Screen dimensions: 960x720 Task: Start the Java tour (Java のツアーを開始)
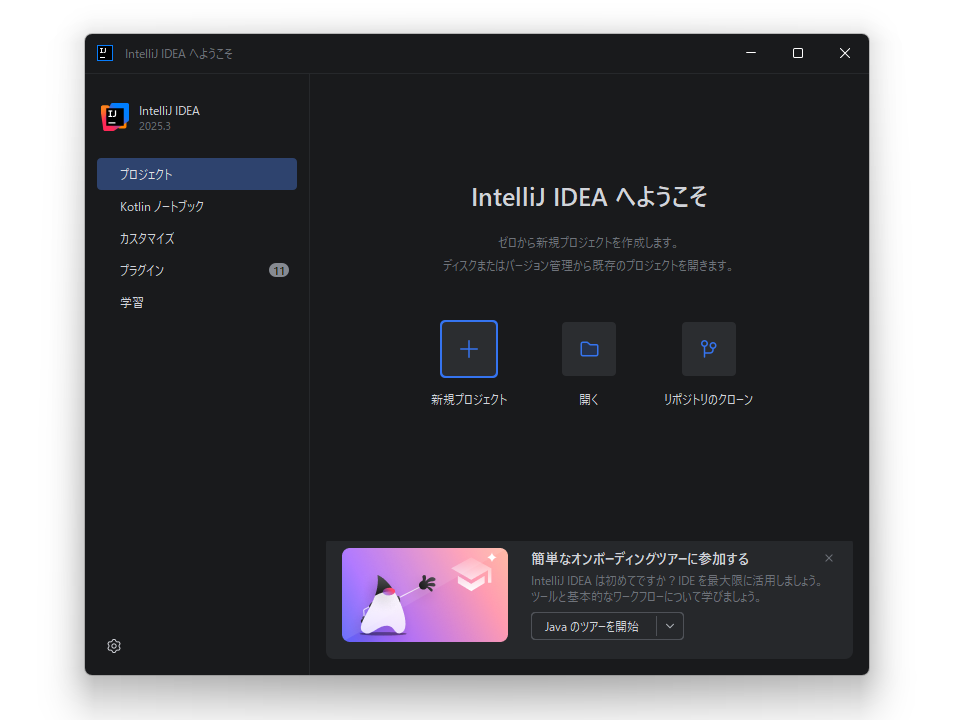click(x=593, y=626)
